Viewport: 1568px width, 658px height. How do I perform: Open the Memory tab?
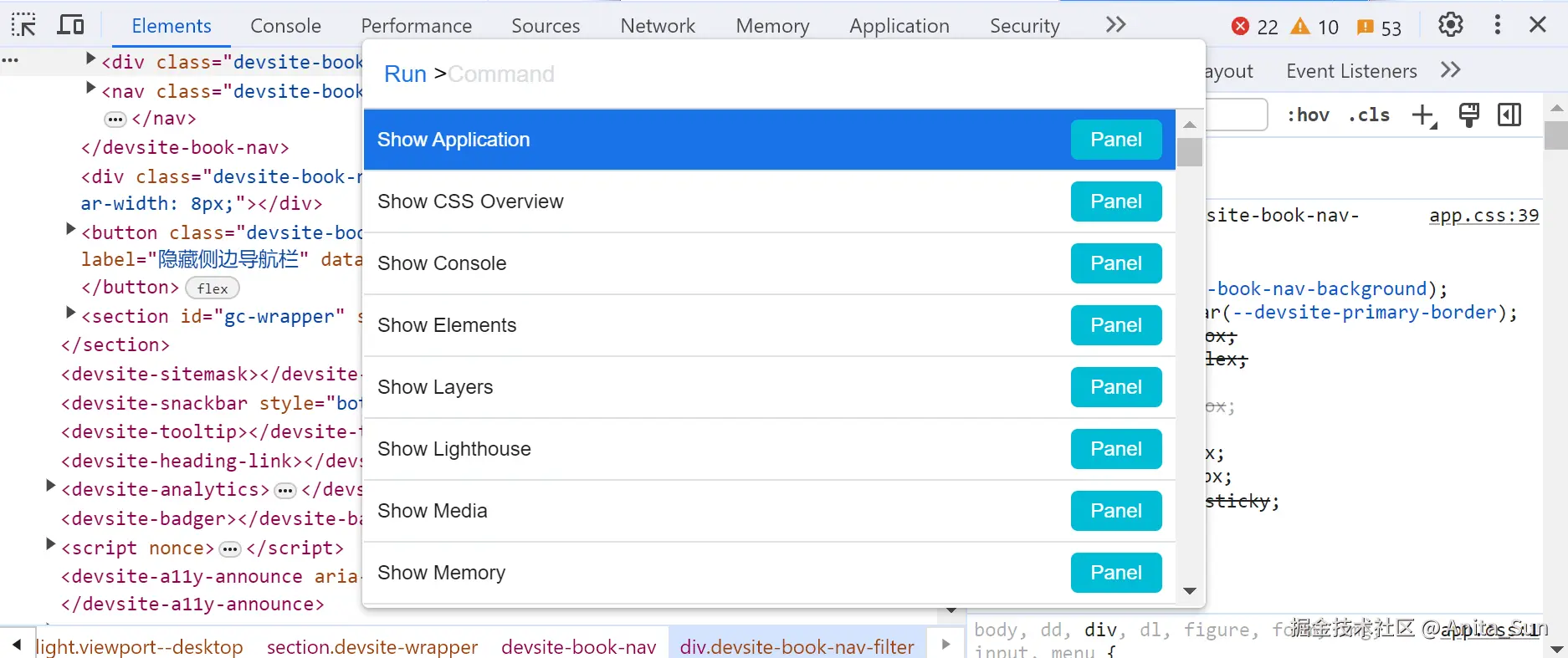click(772, 26)
